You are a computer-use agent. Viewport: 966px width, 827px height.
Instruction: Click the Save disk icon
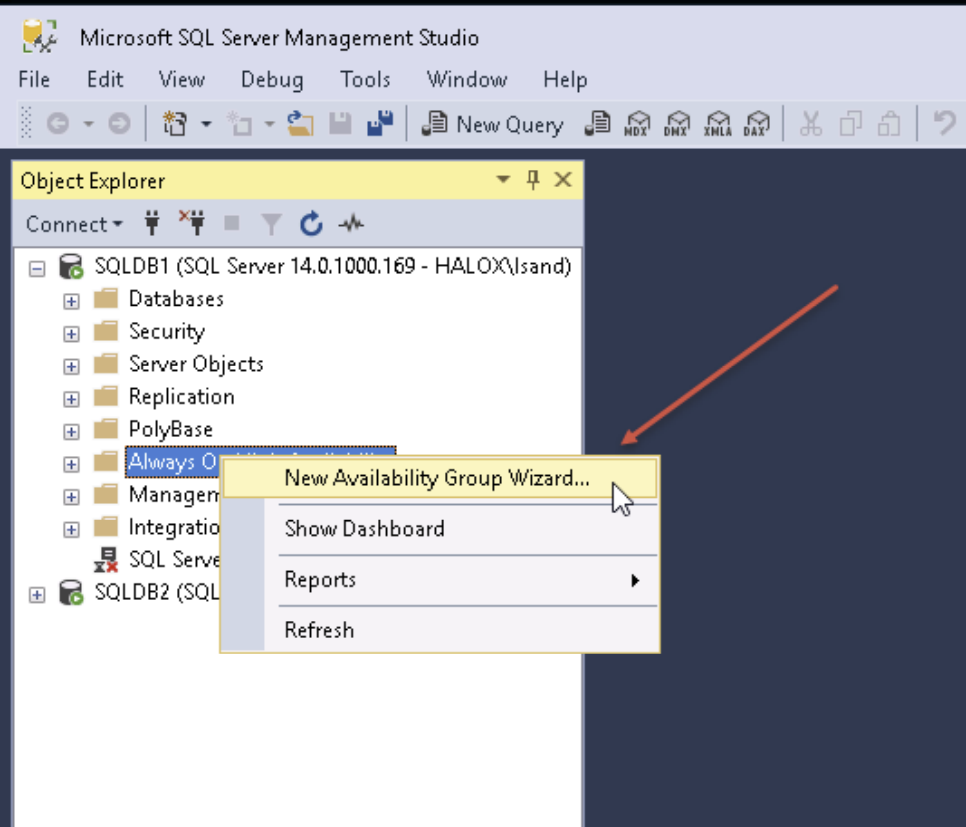click(x=340, y=124)
